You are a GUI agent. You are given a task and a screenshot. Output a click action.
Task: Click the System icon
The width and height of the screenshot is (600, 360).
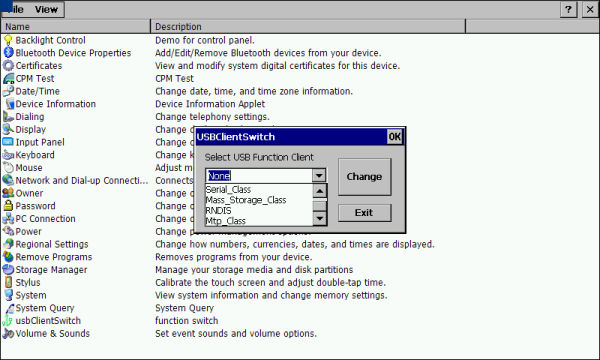click(x=8, y=295)
